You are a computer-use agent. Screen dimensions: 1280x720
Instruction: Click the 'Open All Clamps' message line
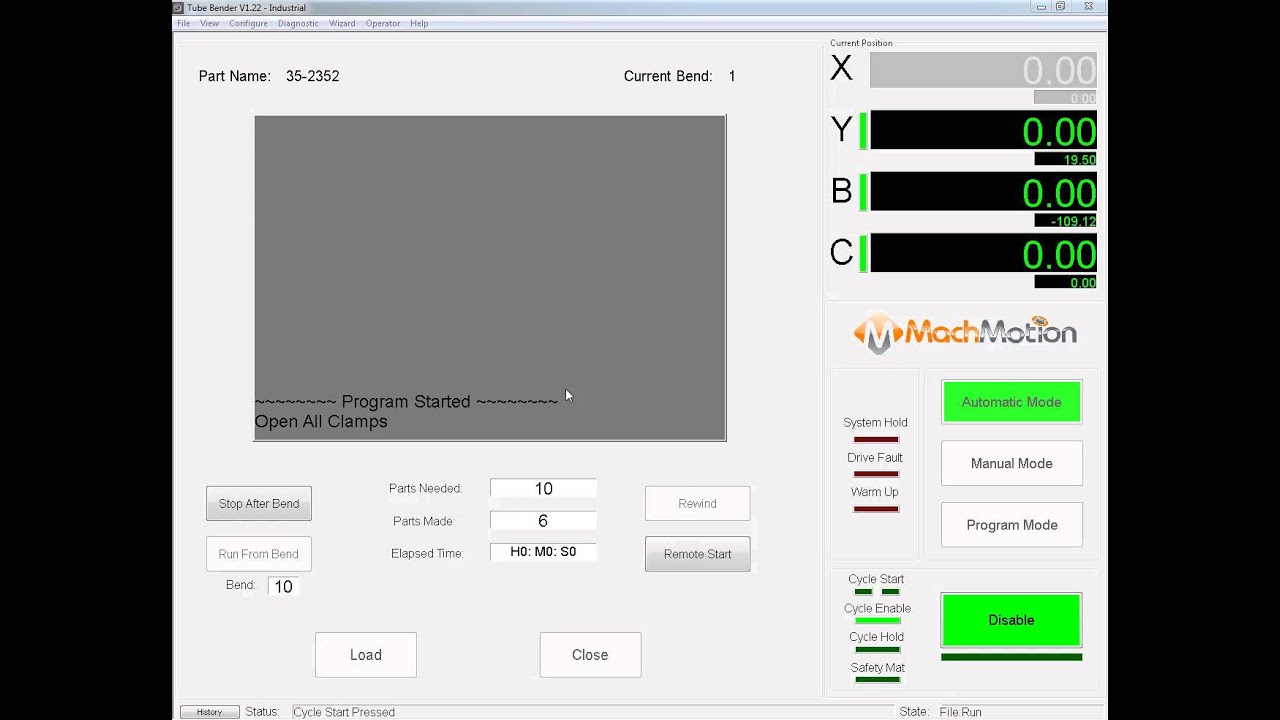pyautogui.click(x=321, y=422)
